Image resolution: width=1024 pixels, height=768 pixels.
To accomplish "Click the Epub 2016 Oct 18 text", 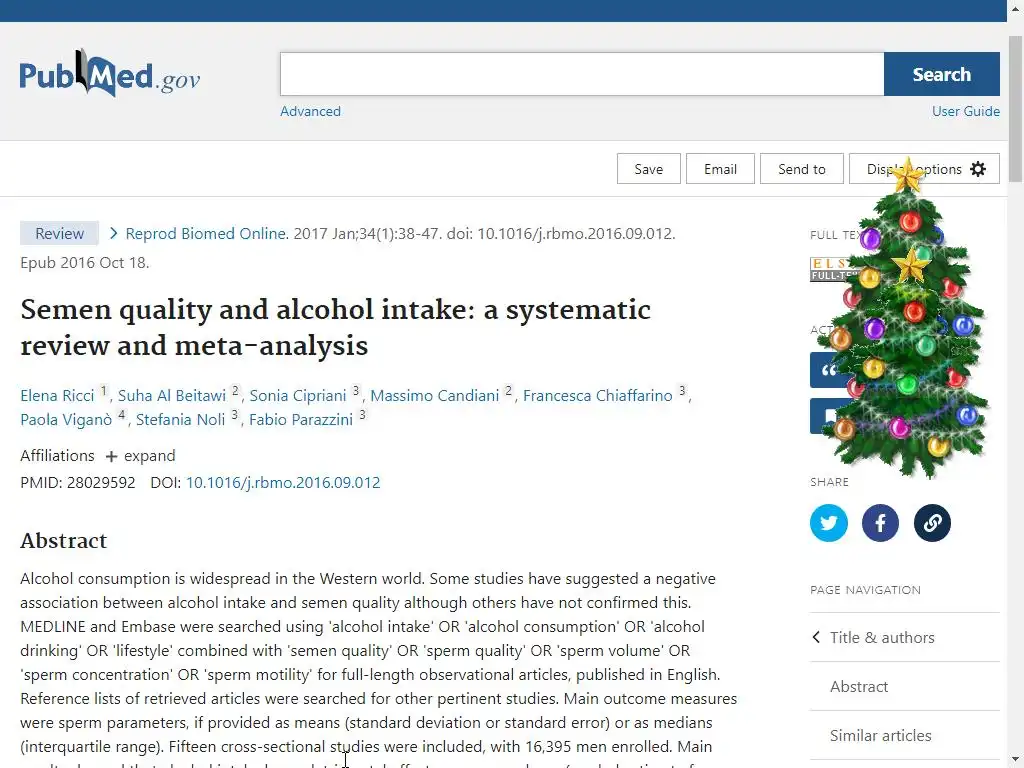I will pos(85,263).
